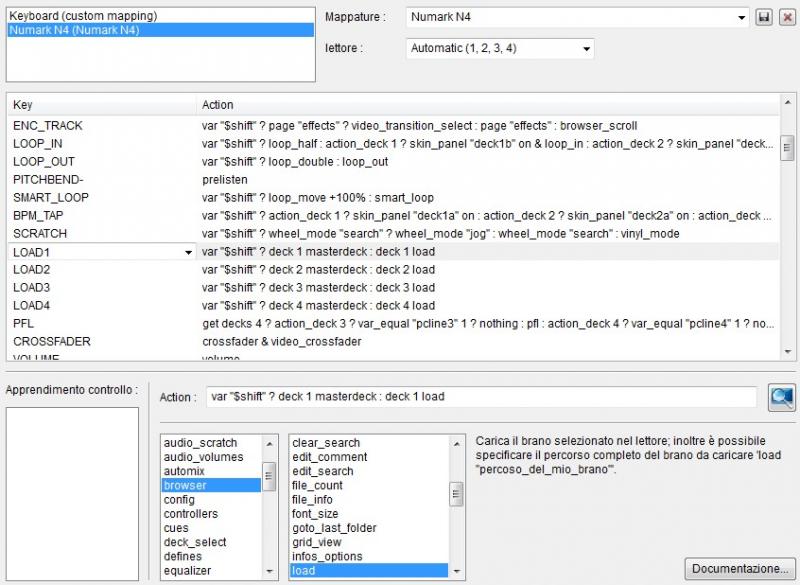Image resolution: width=800 pixels, height=585 pixels.
Task: Pick the clear_search action
Action: [326, 443]
